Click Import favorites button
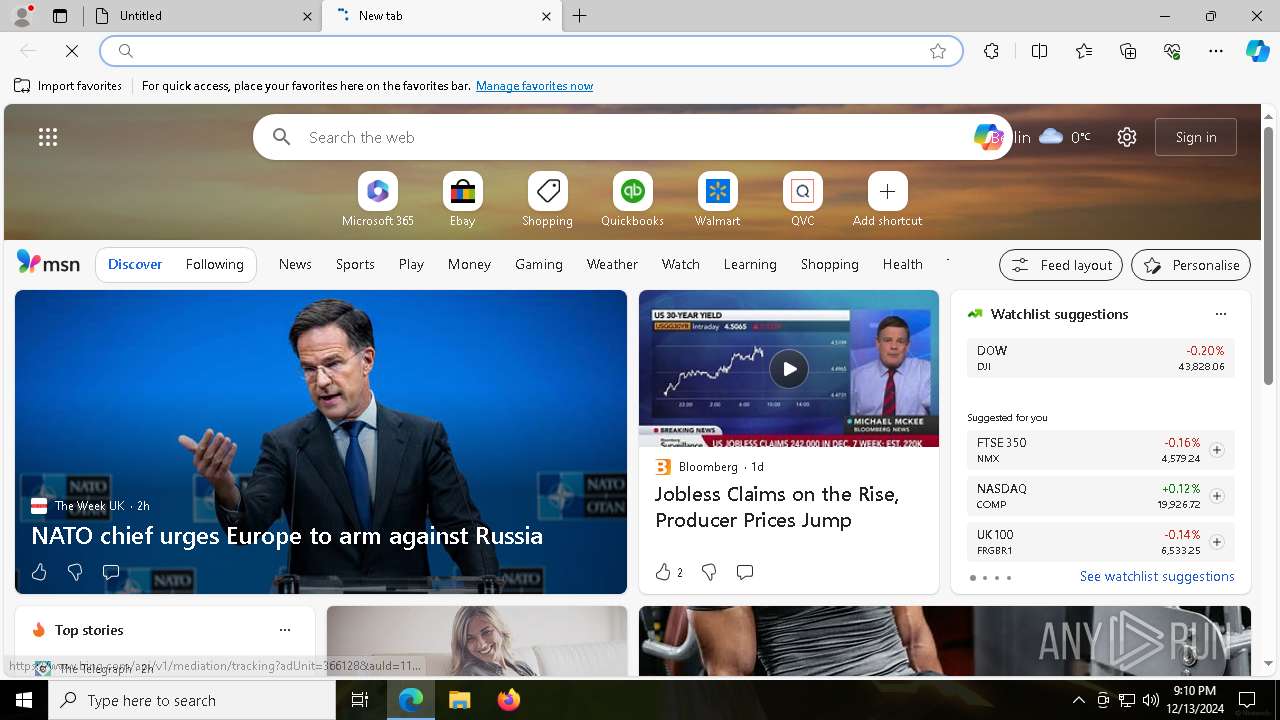Screen dimensions: 1280x720 point(68,86)
